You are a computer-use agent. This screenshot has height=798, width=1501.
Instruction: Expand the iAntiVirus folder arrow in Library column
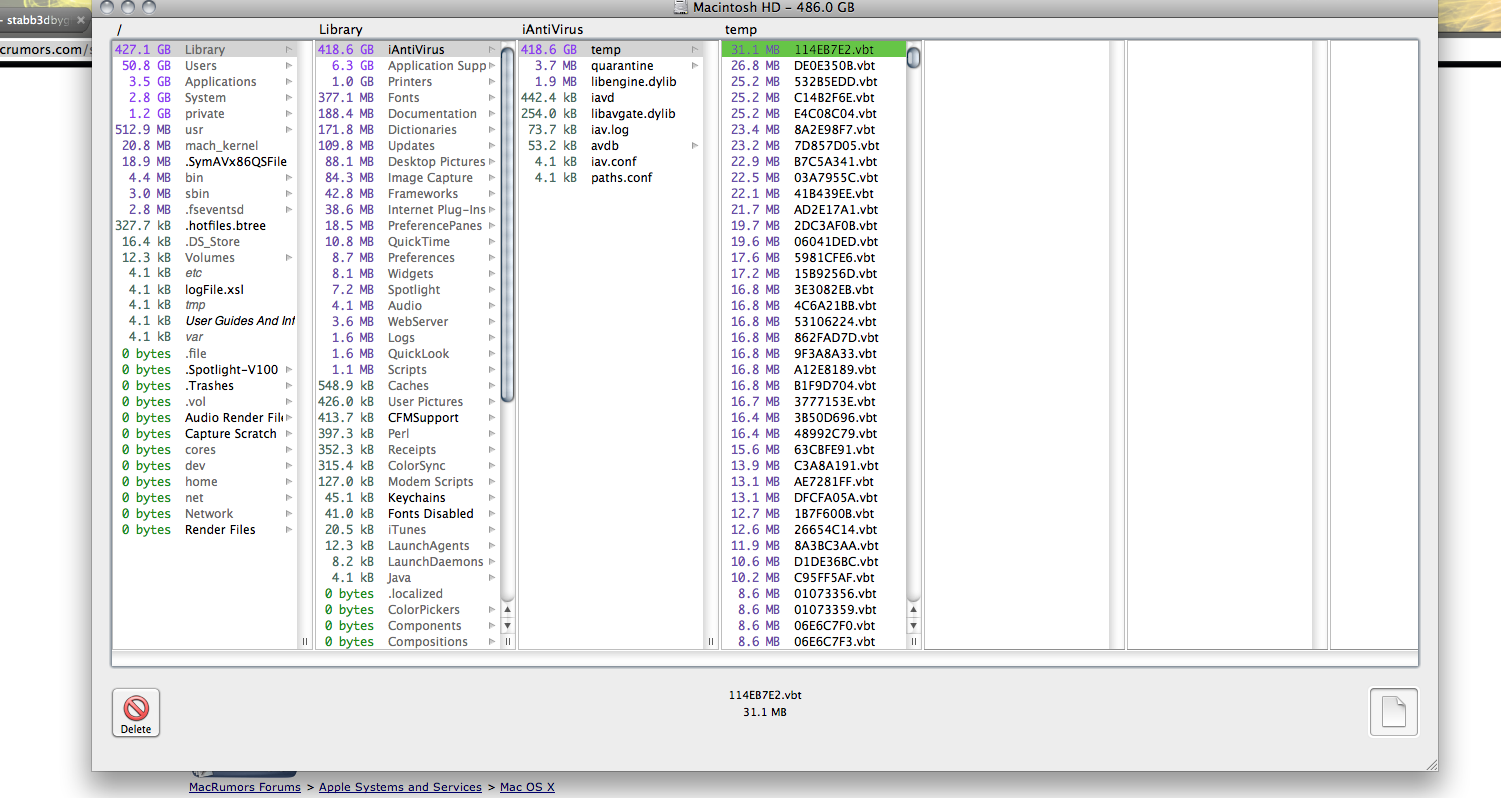pyautogui.click(x=492, y=49)
